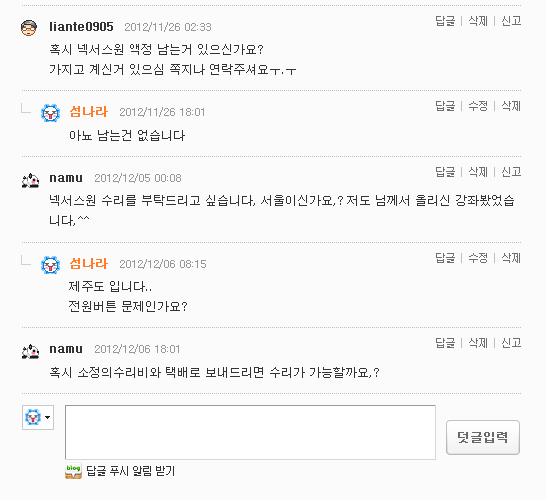The height and width of the screenshot is (503, 551).
Task: Click 섬나라's avatar on the 2012/11/26 reply
Action: (50, 113)
